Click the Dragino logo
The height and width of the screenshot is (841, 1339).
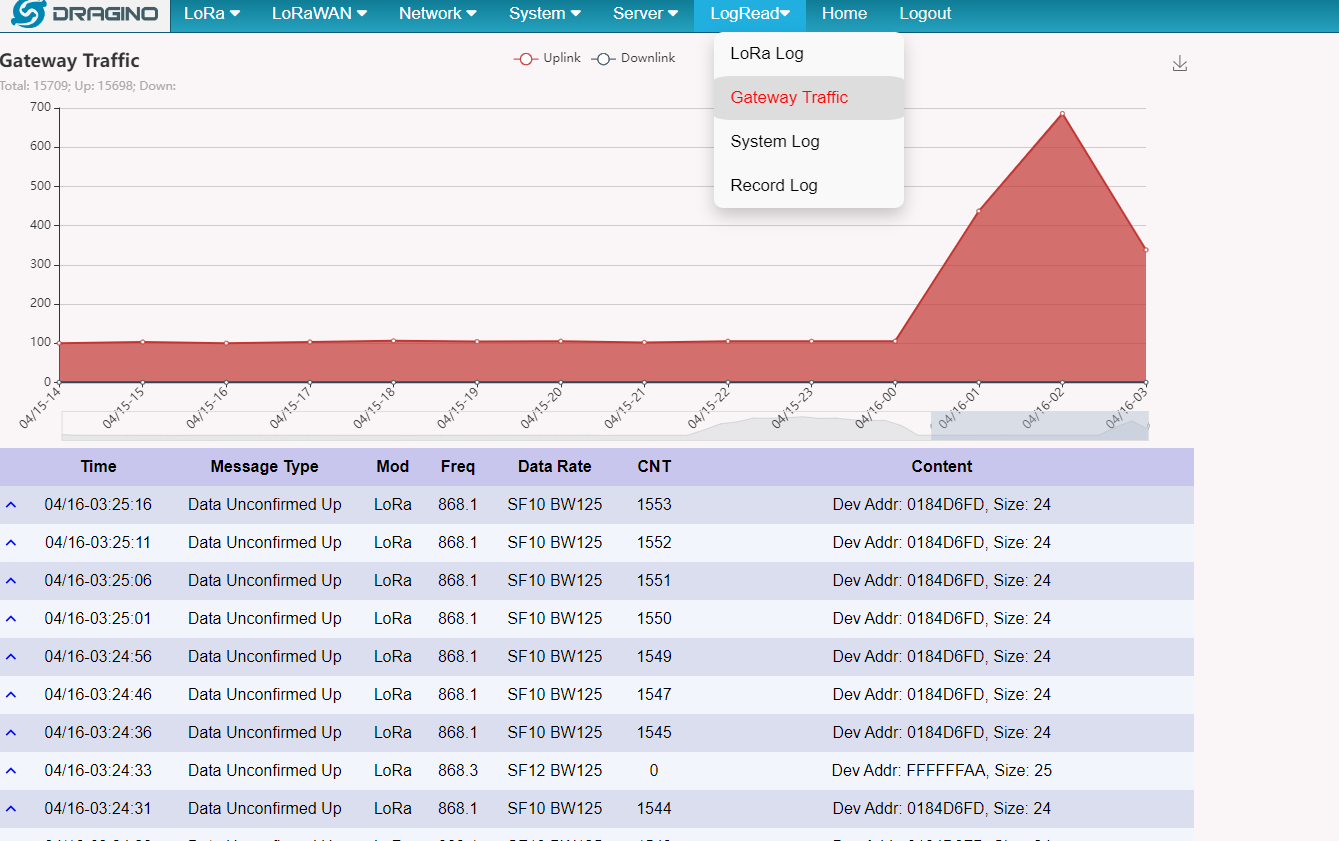coord(85,15)
